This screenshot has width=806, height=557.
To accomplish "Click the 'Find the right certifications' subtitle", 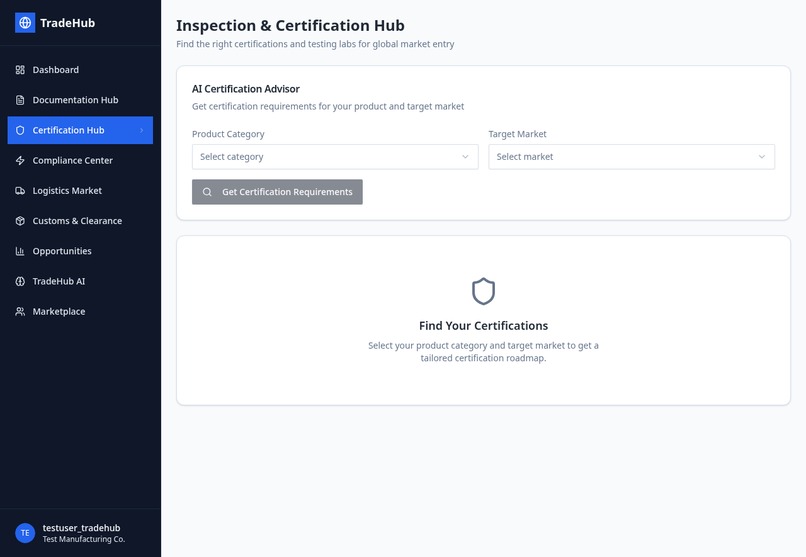I will tap(315, 44).
